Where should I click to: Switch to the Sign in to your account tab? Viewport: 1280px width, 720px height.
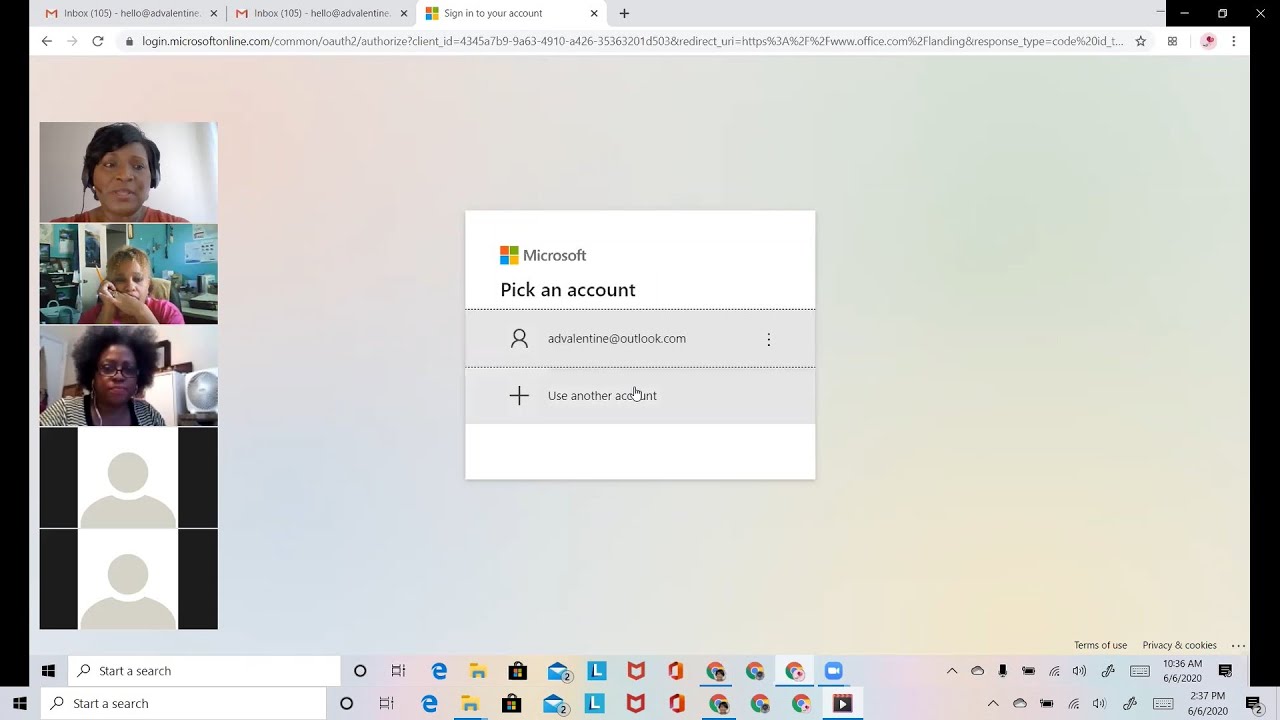click(511, 13)
